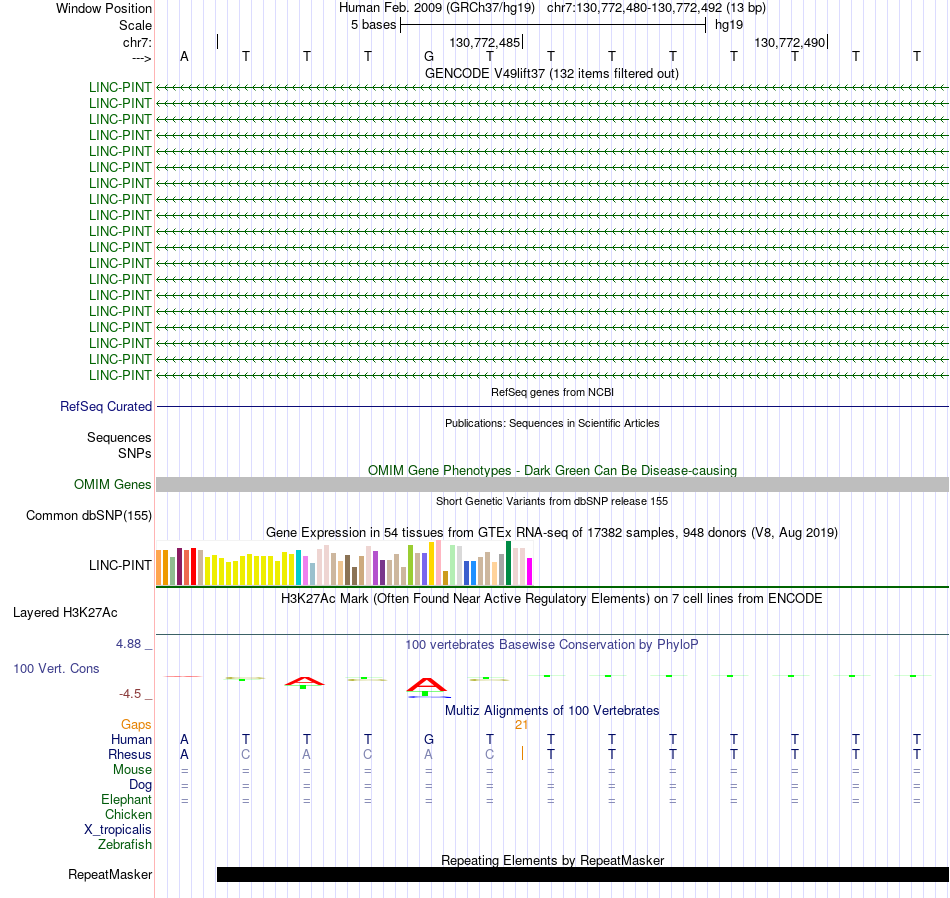This screenshot has height=898, width=950.
Task: Open the Multiz Alignments of 100 Vertebrates title
Action: pyautogui.click(x=552, y=711)
